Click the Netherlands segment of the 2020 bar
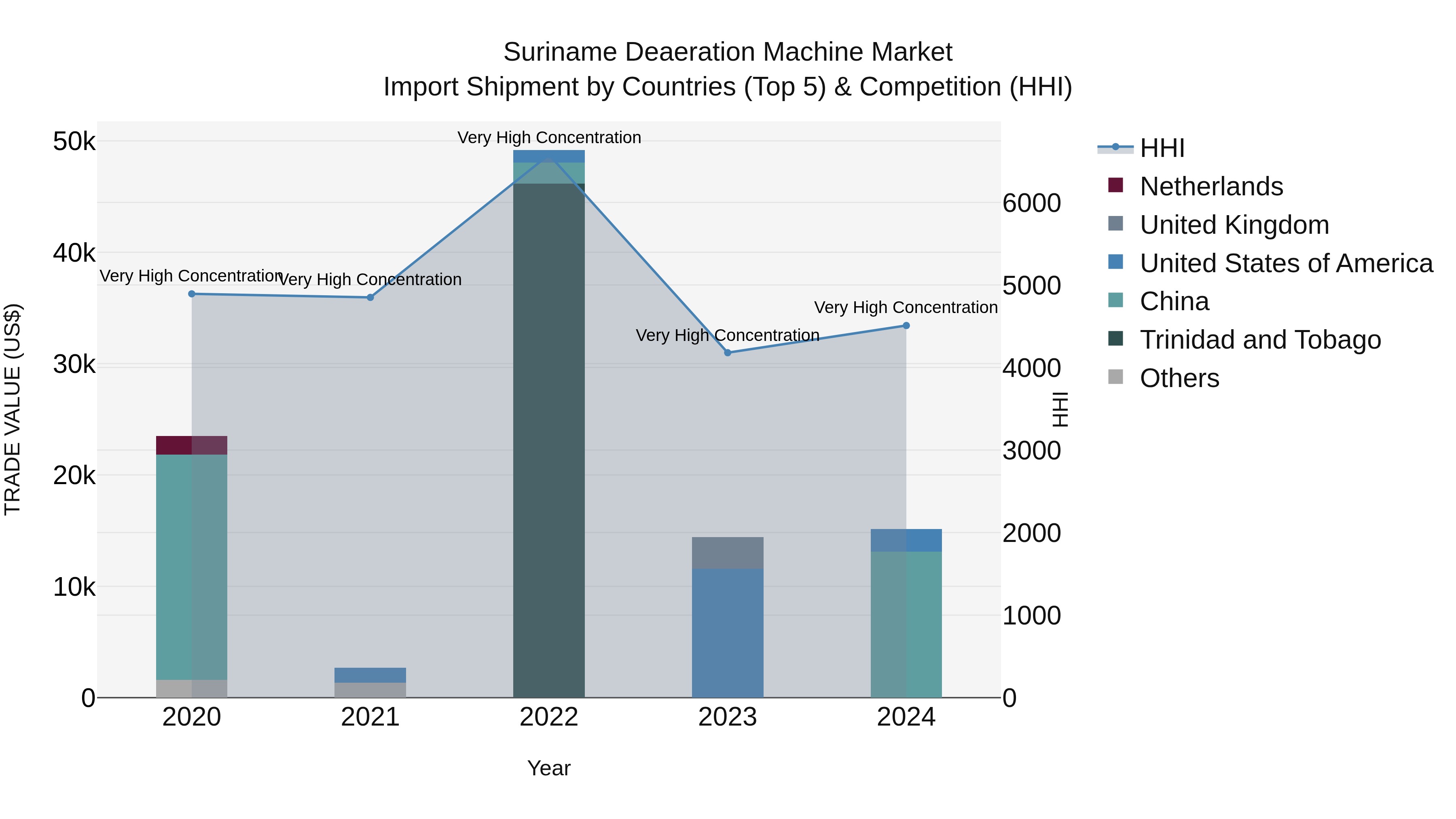The height and width of the screenshot is (819, 1456). point(192,445)
